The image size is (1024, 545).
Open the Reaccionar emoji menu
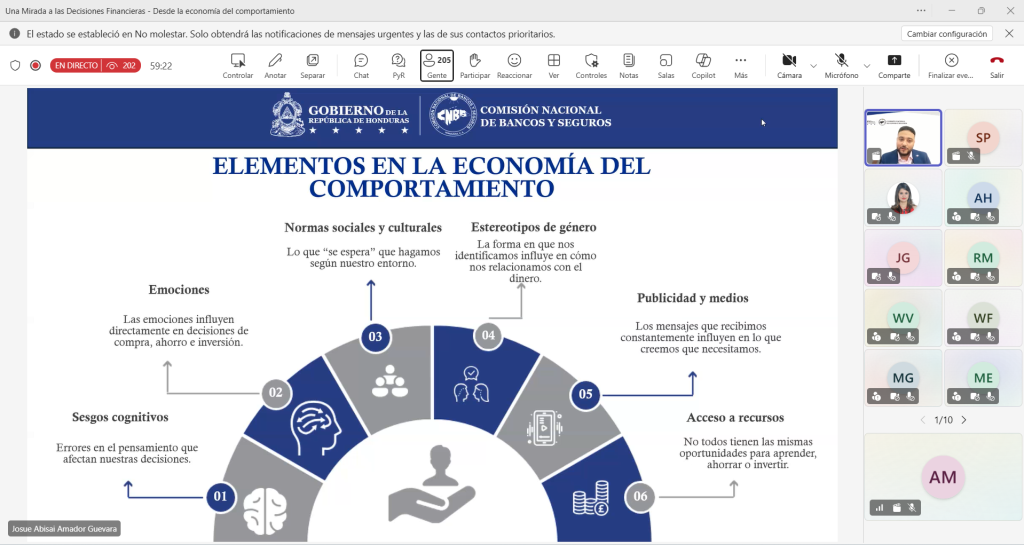(x=514, y=66)
